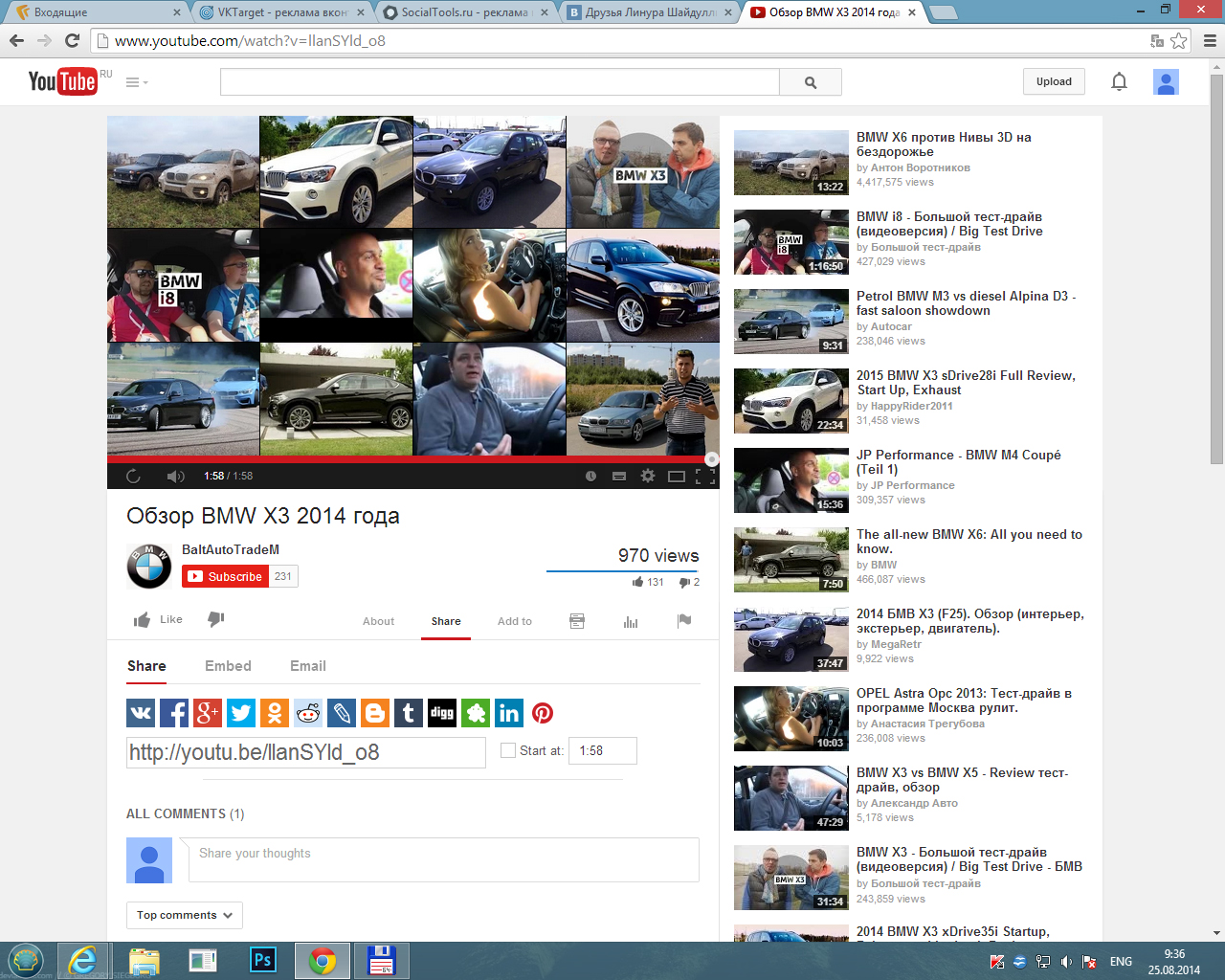Open the Add to tab
Image resolution: width=1225 pixels, height=980 pixels.
pyautogui.click(x=515, y=621)
